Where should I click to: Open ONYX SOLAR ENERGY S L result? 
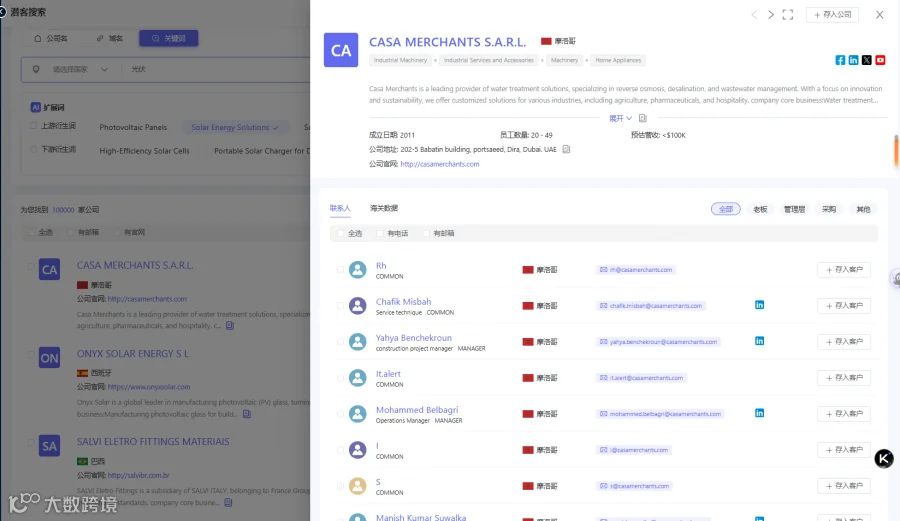click(133, 354)
